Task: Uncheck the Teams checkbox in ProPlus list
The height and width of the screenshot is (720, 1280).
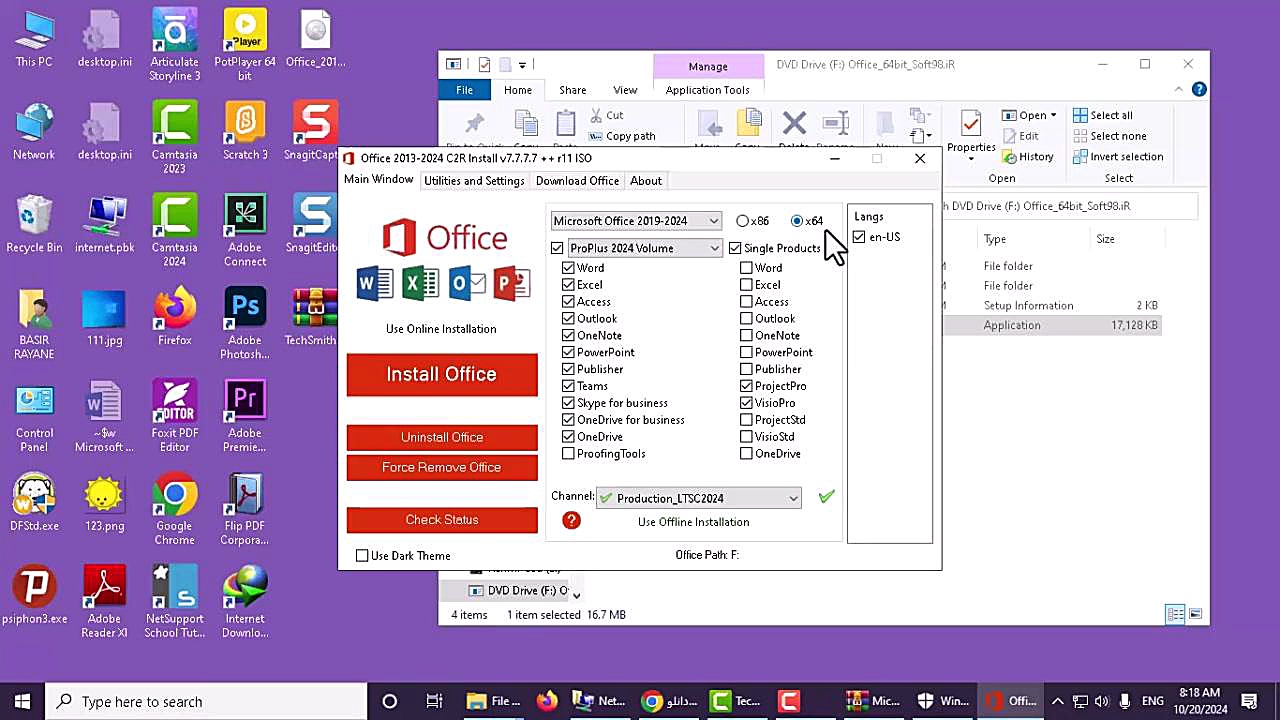Action: click(x=568, y=386)
